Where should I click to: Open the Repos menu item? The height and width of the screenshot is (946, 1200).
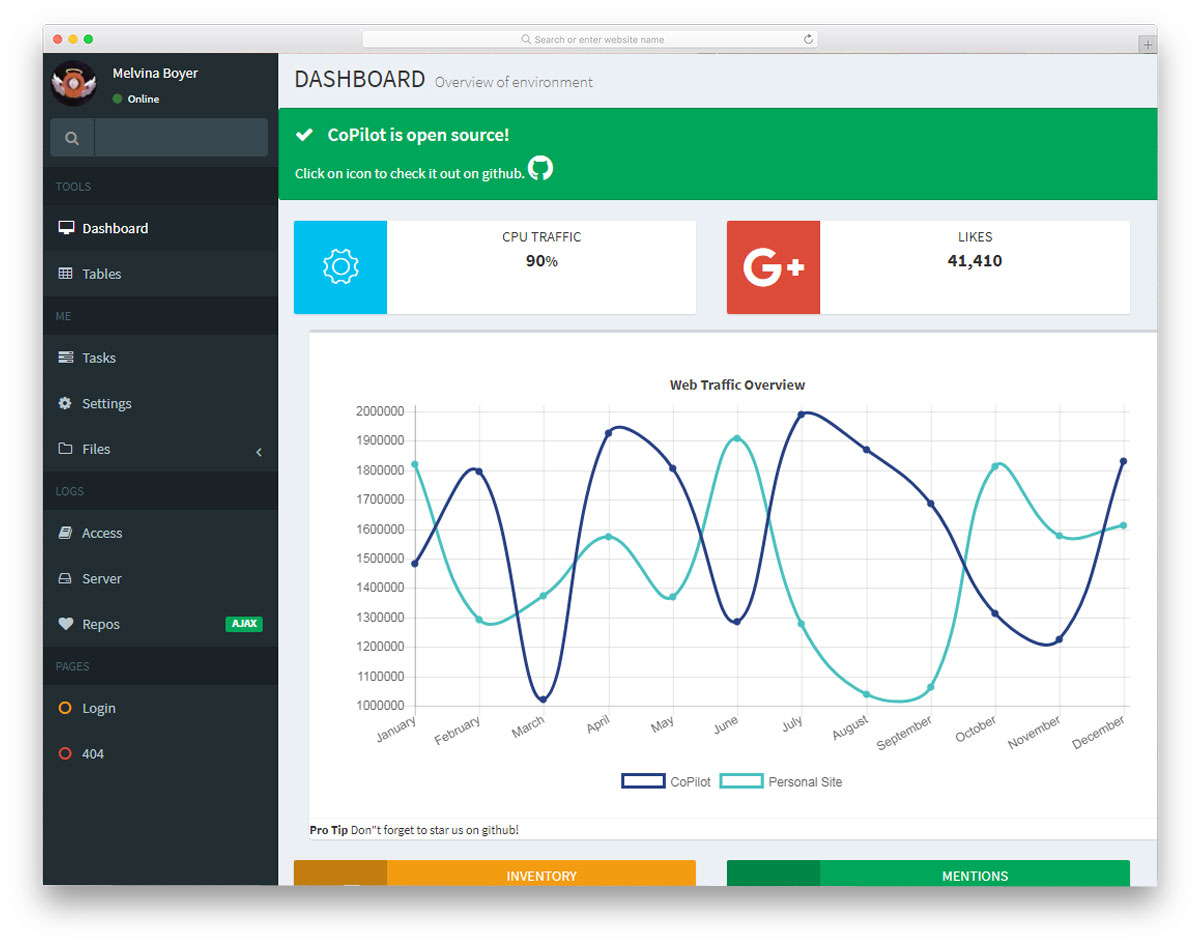click(160, 624)
